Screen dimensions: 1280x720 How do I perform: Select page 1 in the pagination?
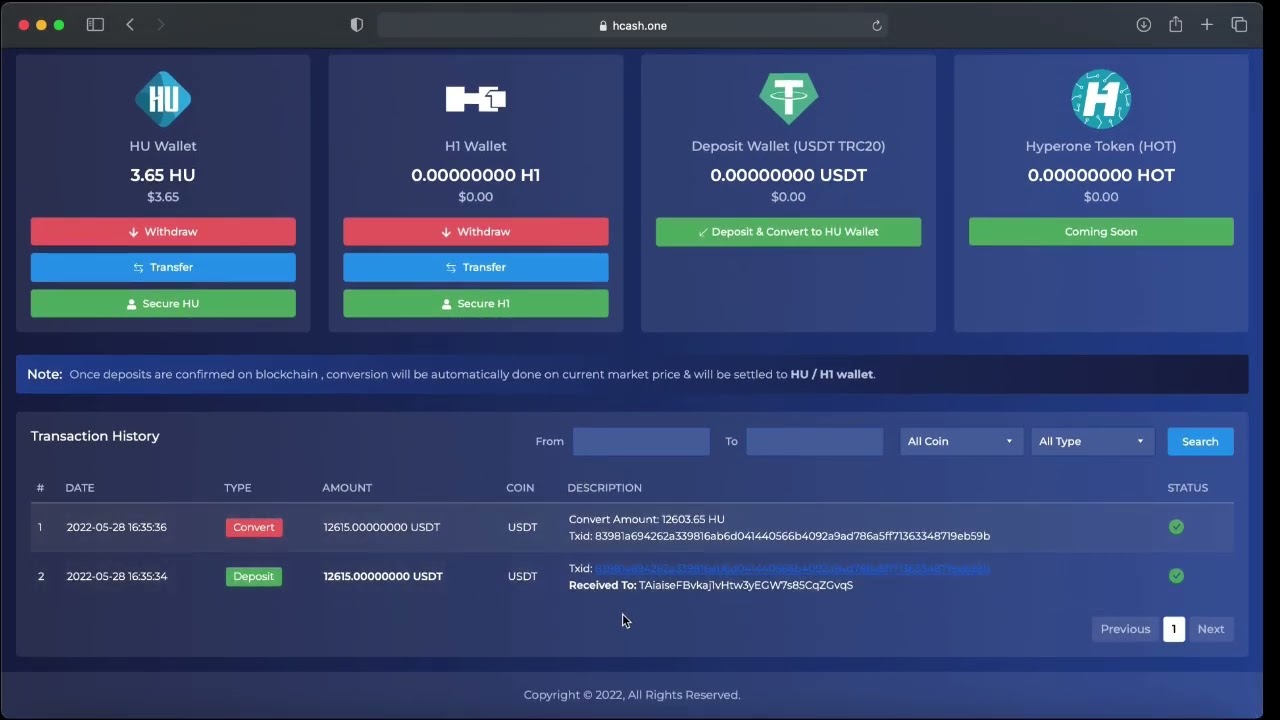pos(1174,629)
